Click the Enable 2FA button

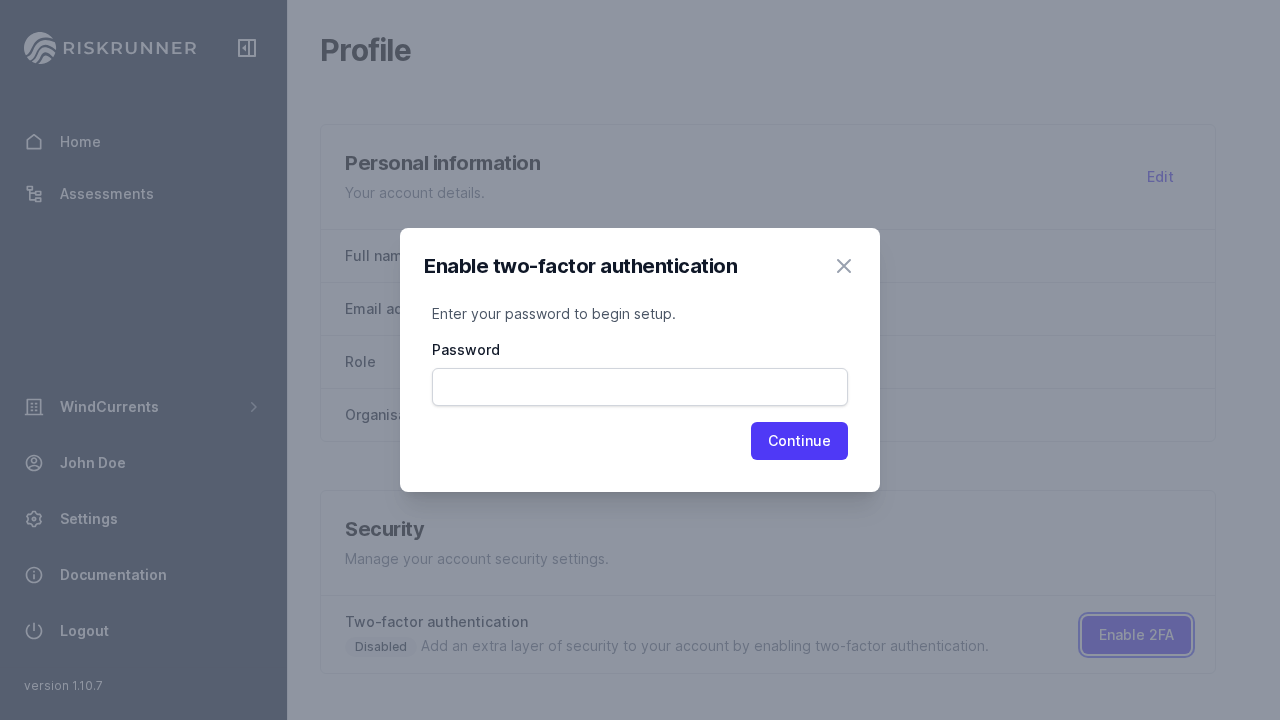(1136, 635)
